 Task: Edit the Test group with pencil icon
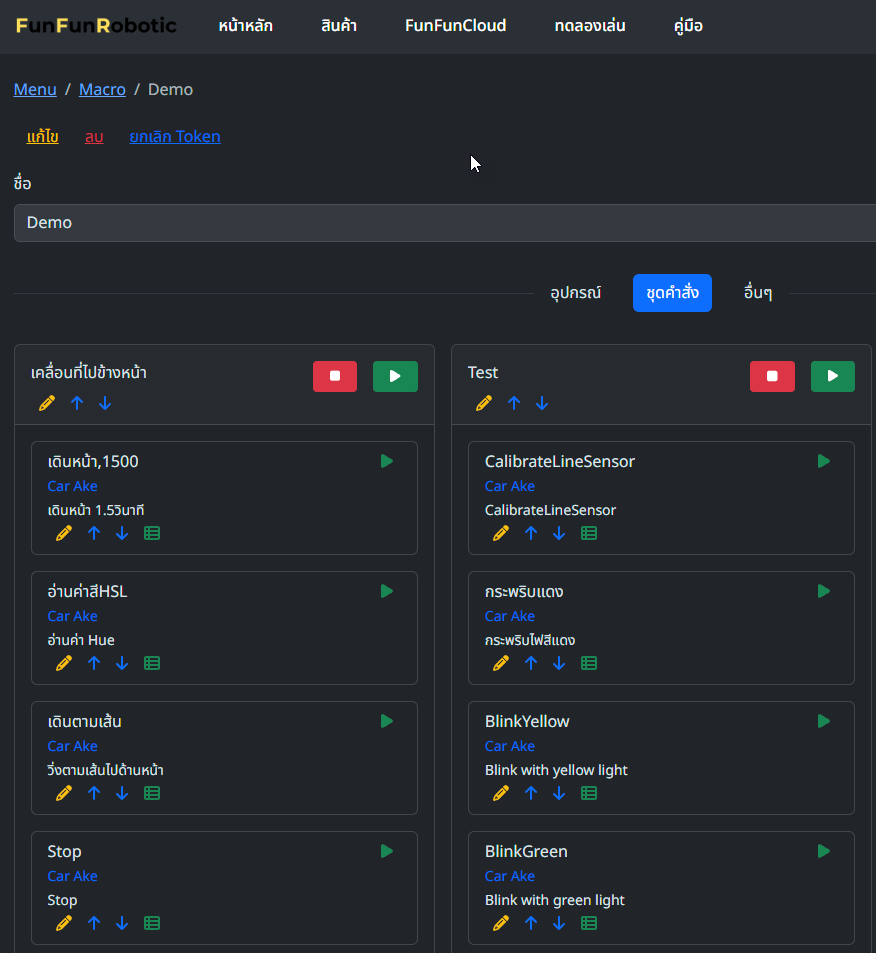[x=484, y=403]
